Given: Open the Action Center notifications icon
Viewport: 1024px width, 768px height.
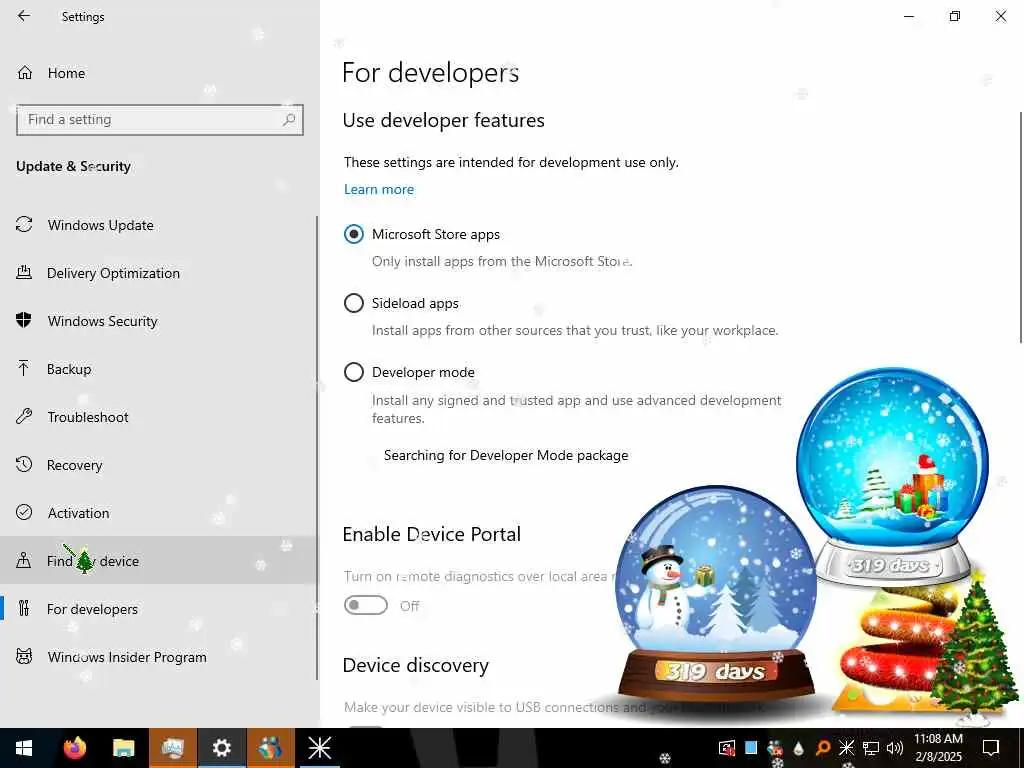Looking at the screenshot, I should click(x=991, y=748).
